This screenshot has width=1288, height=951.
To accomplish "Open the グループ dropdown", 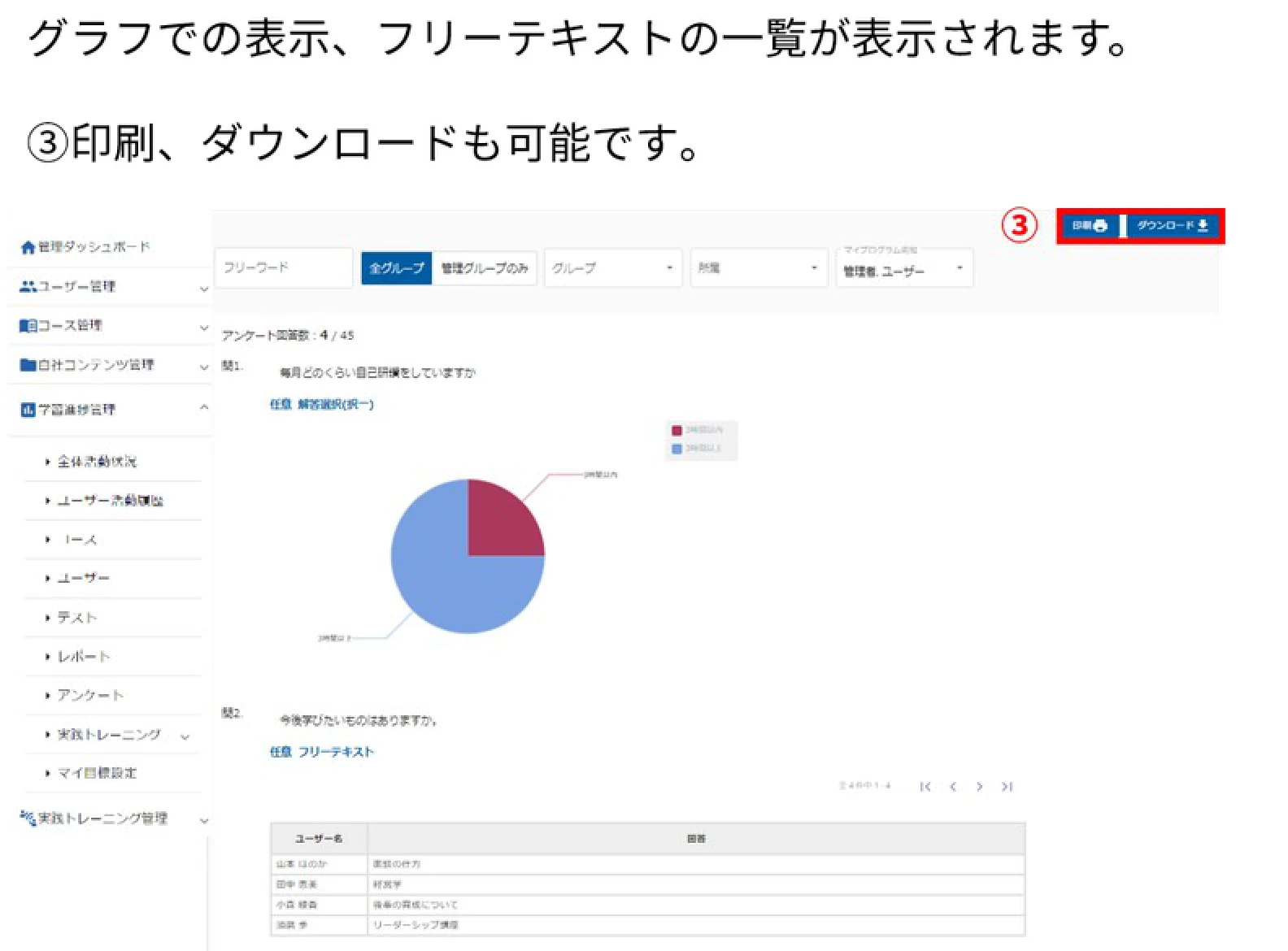I will coord(613,268).
